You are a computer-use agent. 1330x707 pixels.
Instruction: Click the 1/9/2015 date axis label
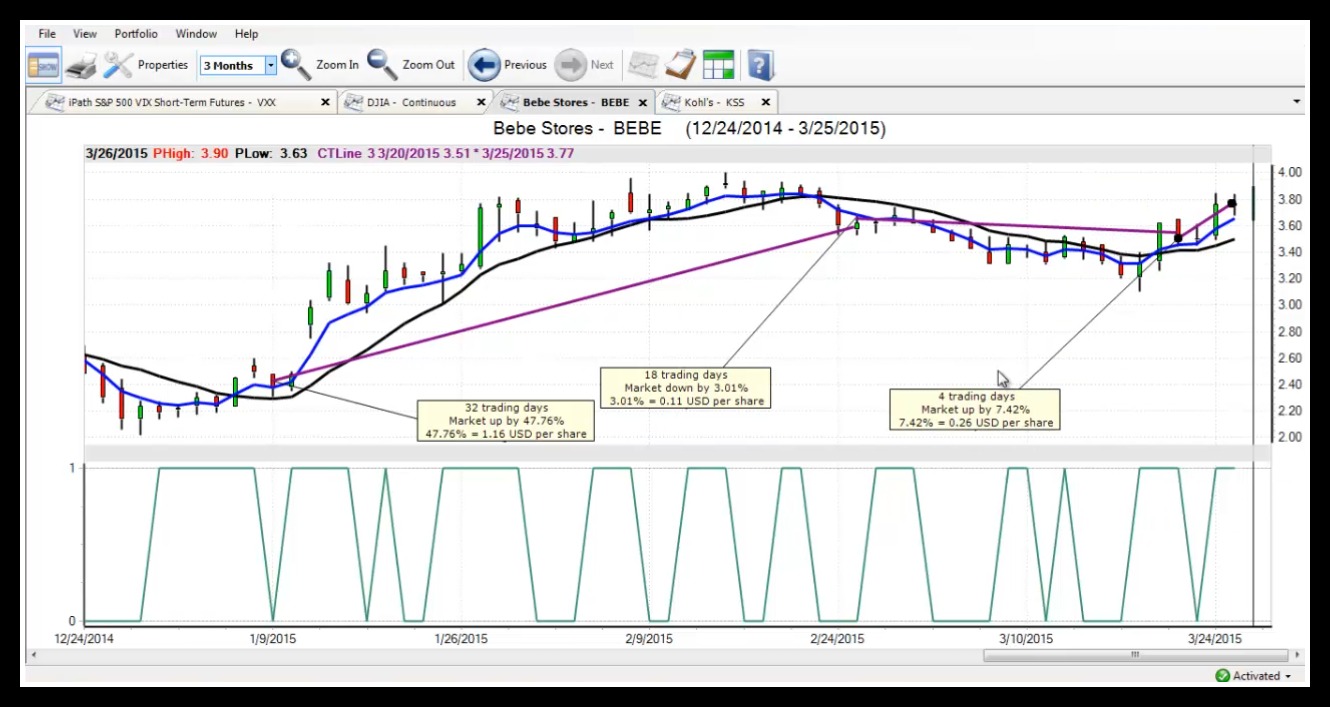tap(272, 638)
